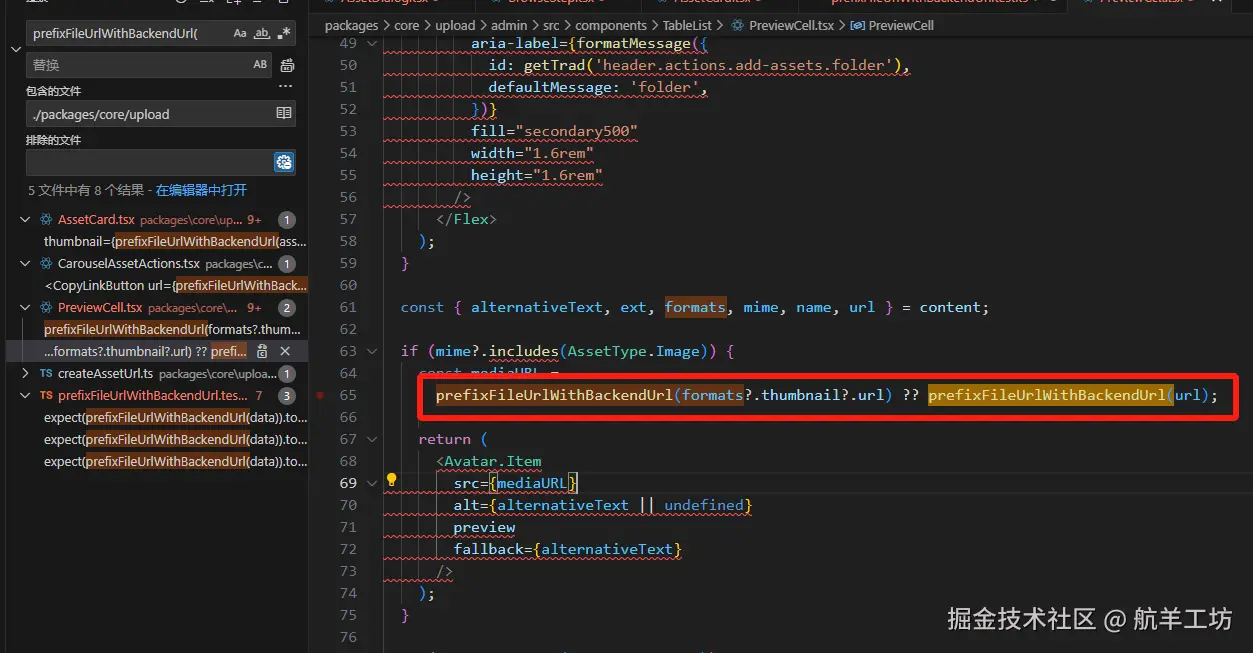This screenshot has height=653, width=1253.
Task: Collapse AssetCard.tsx search results
Action: coord(25,220)
